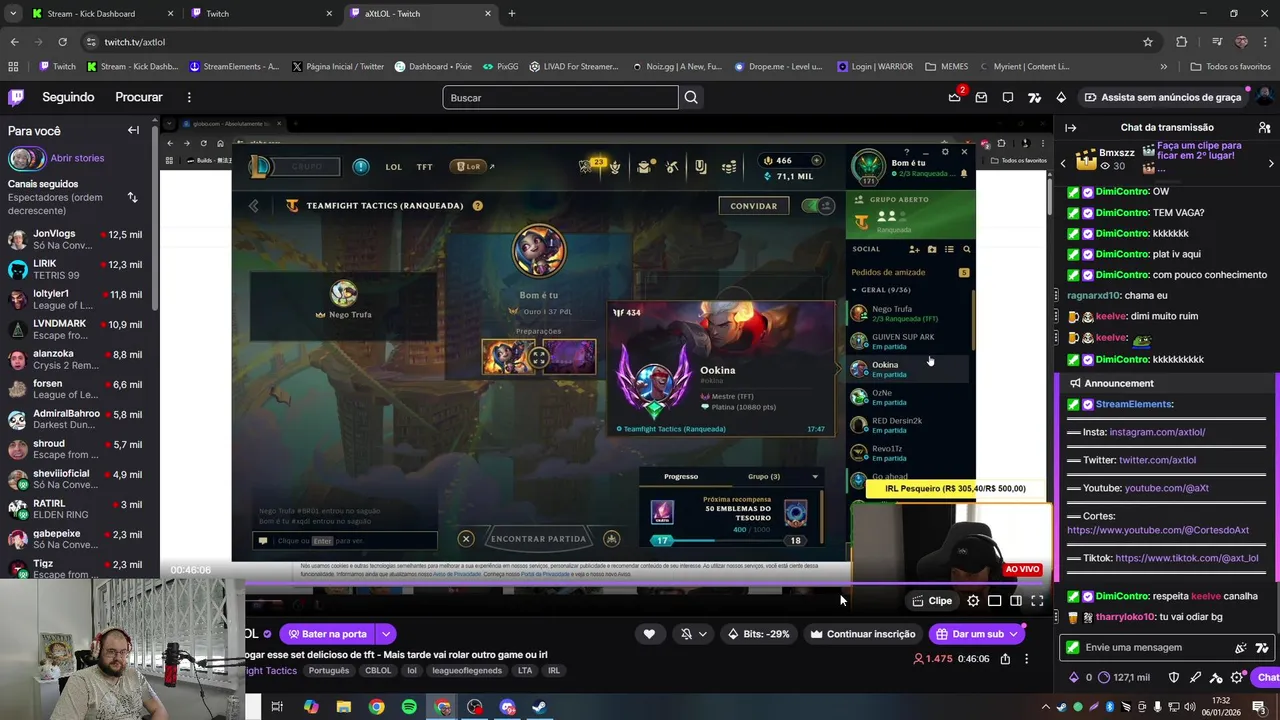Screen dimensions: 1280x720
Task: Open forsen channel in sidebar
Action: point(77,389)
